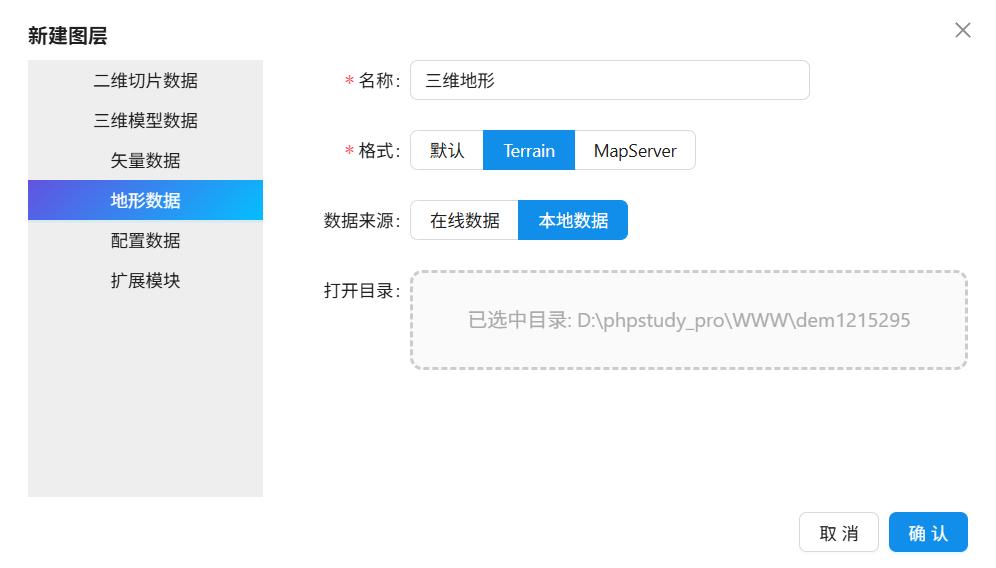
Task: Close the 新建图层 dialog with the X icon
Action: point(962,30)
